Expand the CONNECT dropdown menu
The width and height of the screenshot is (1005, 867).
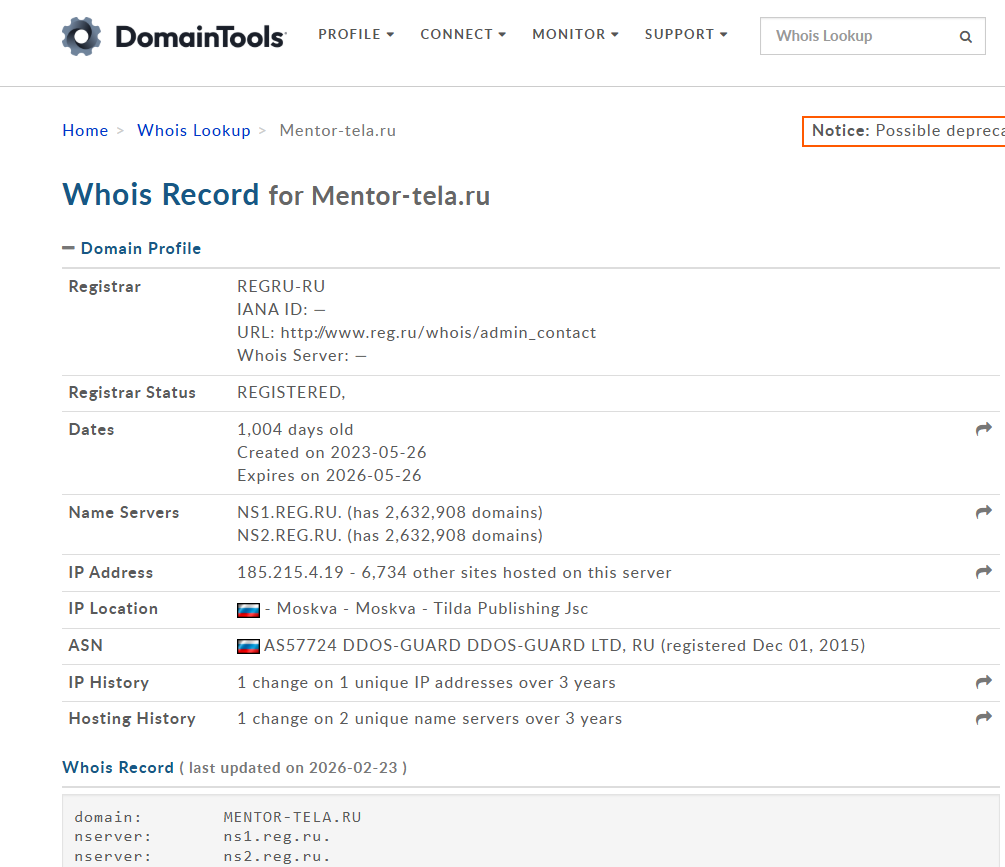[x=463, y=35]
